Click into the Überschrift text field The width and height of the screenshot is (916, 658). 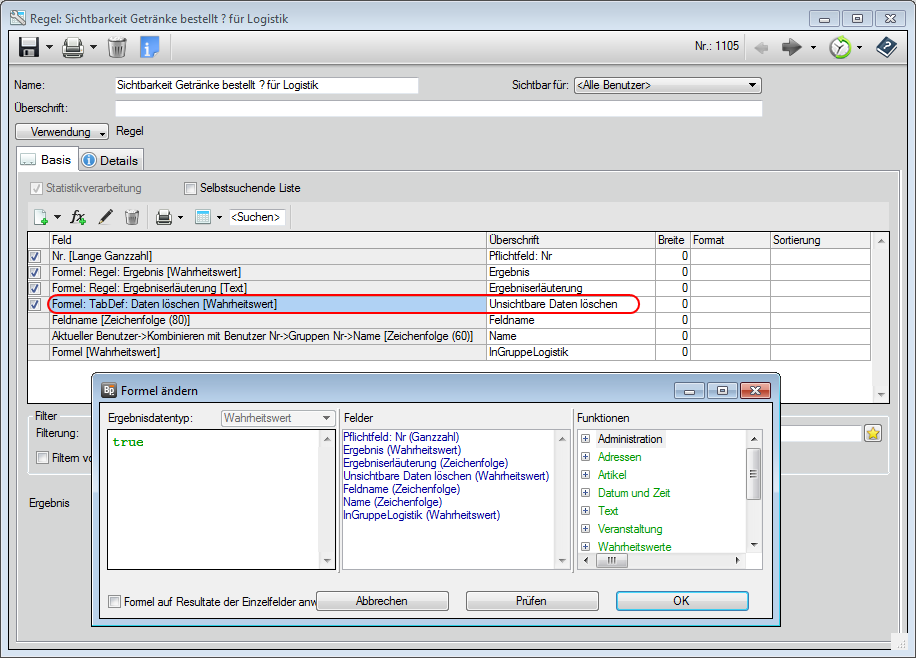[438, 108]
